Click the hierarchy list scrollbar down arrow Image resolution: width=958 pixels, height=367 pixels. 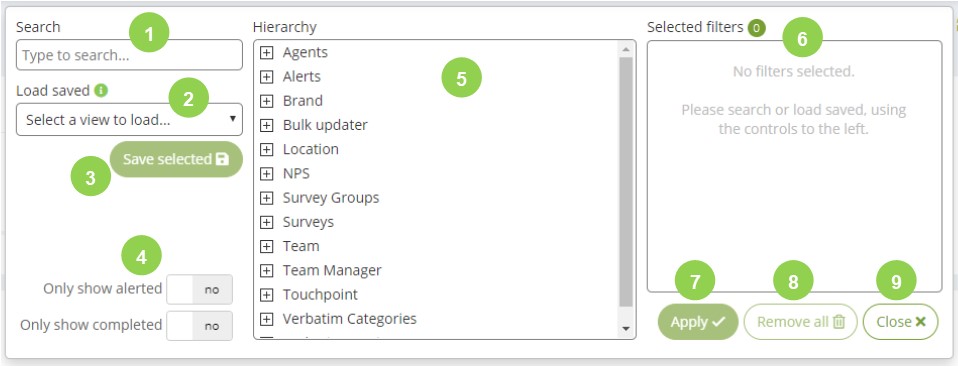(626, 329)
